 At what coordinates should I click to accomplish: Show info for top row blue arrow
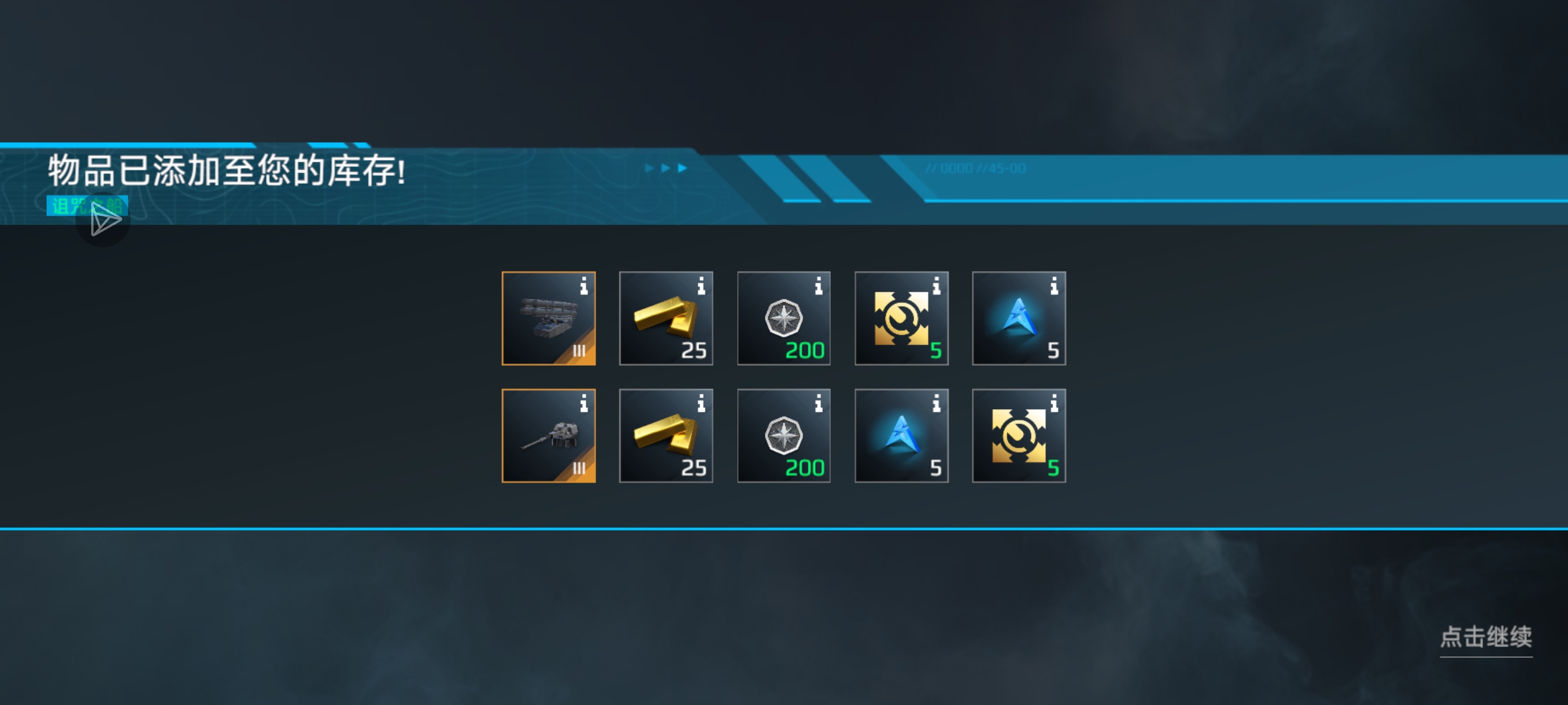tap(1054, 285)
